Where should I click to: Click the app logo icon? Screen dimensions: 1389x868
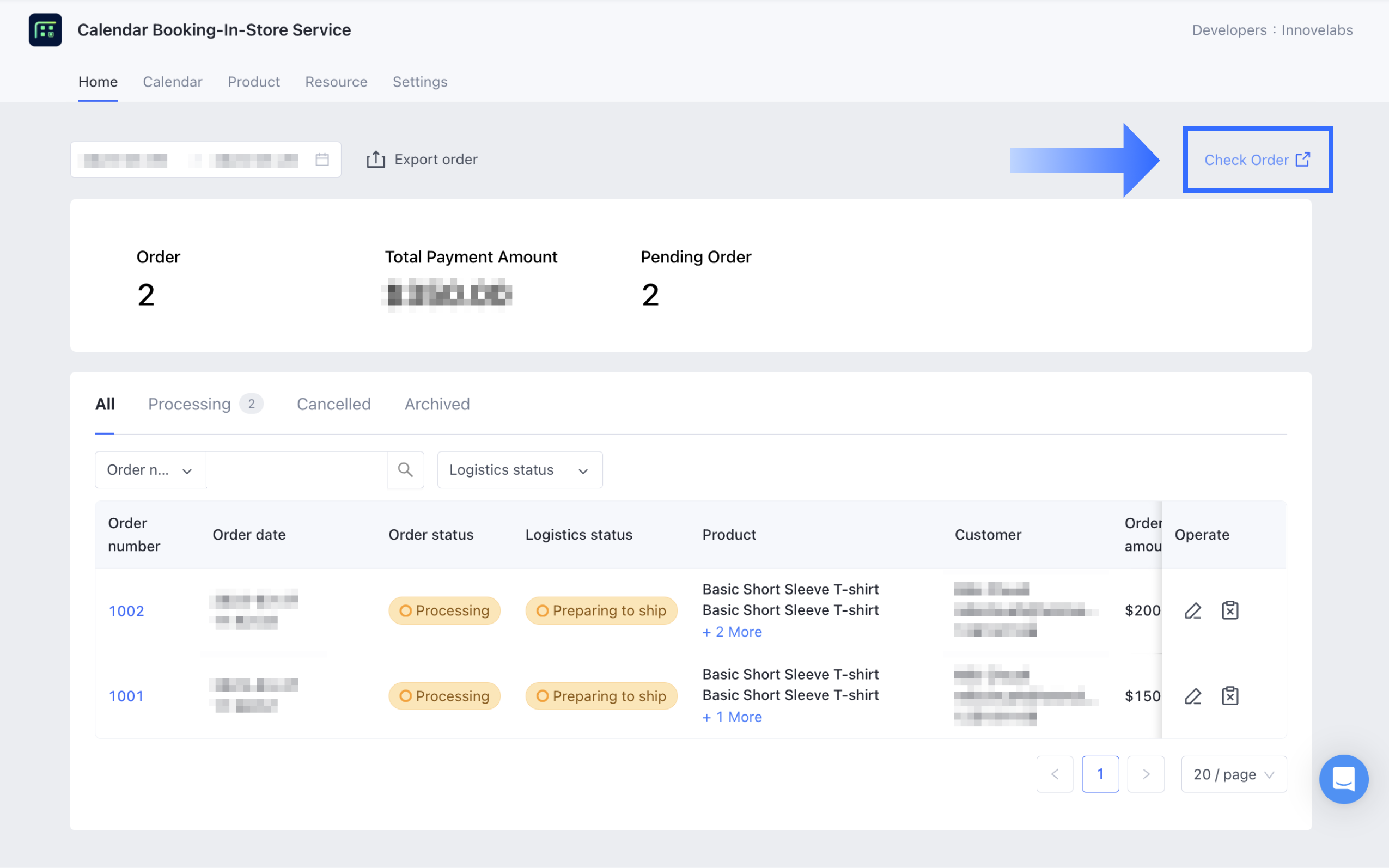click(x=45, y=30)
